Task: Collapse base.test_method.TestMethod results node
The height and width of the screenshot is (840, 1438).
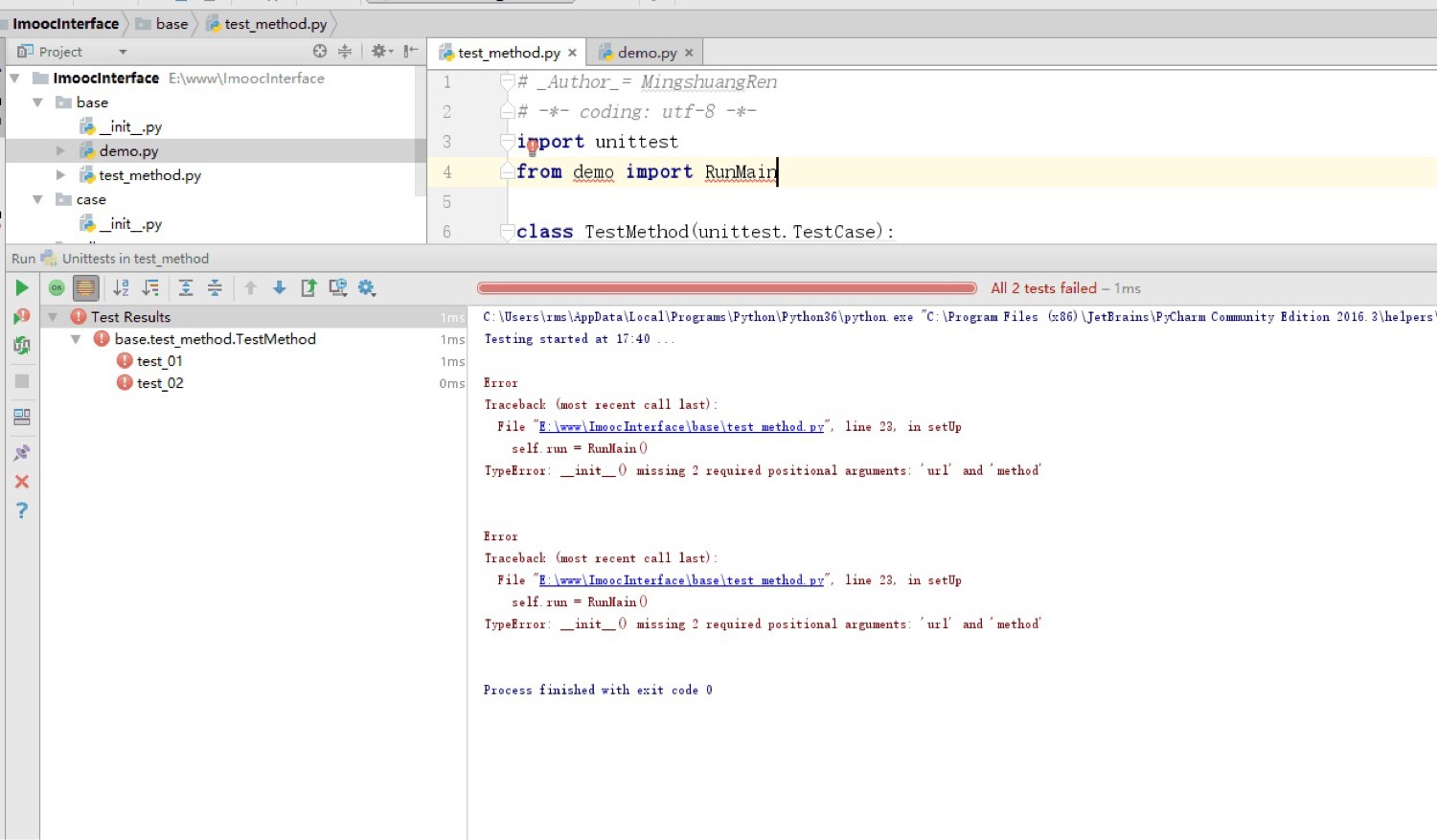Action: [x=76, y=339]
